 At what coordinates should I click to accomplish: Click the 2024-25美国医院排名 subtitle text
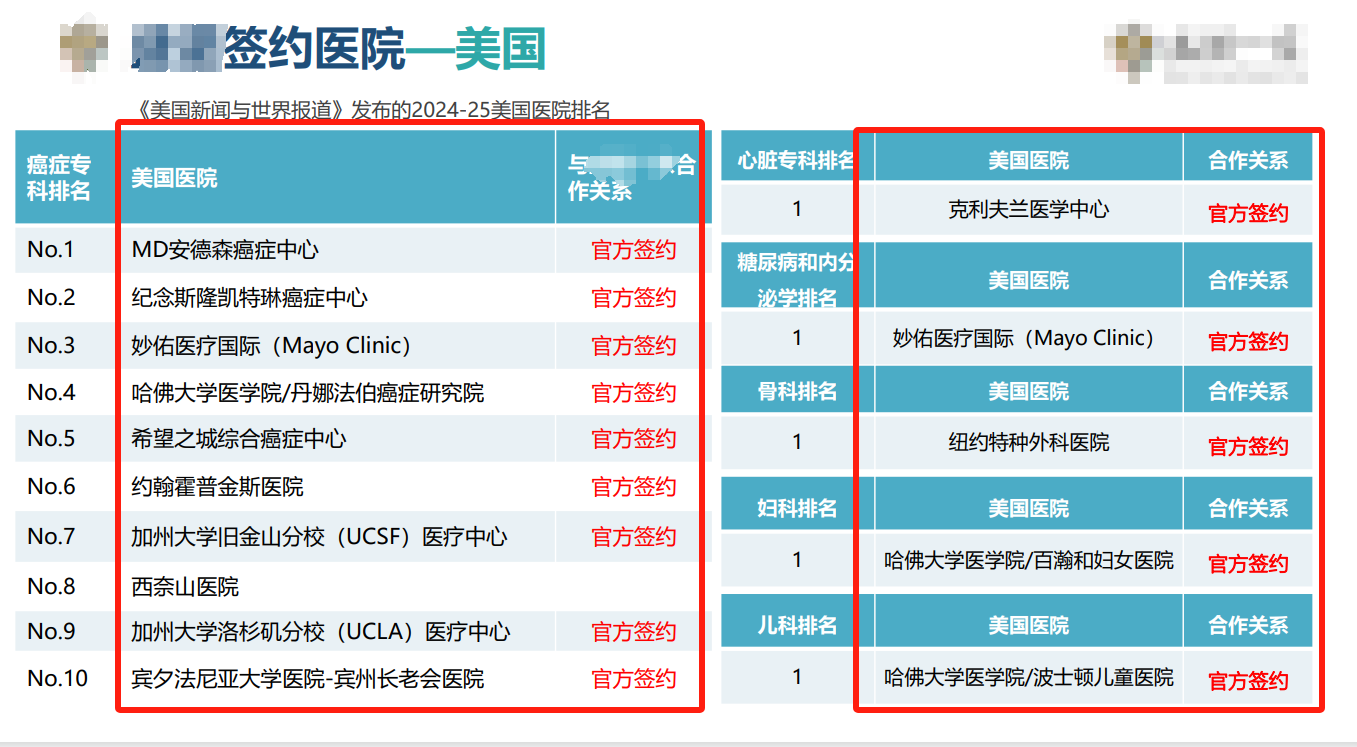click(375, 110)
